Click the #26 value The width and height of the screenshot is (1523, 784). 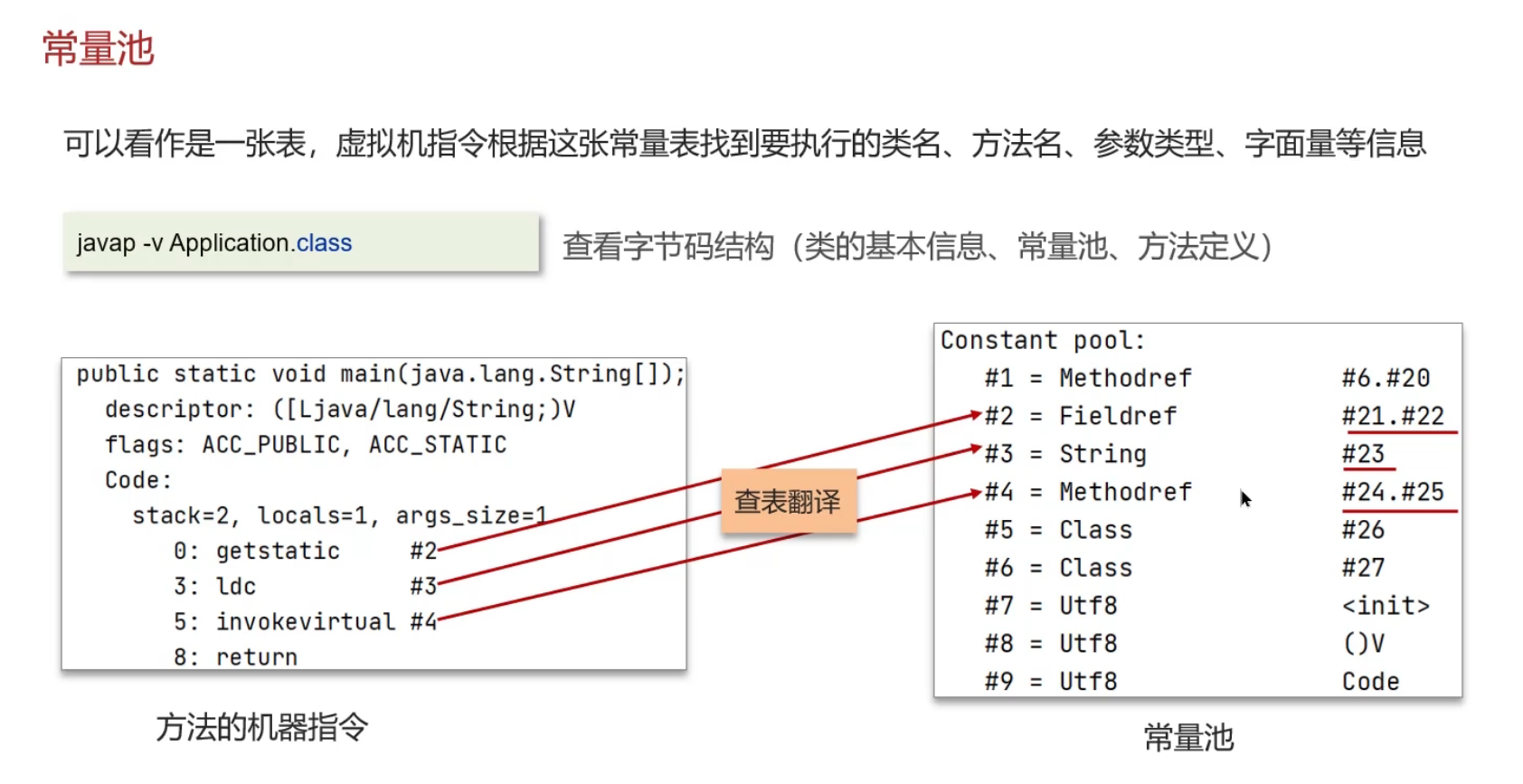click(x=1363, y=530)
